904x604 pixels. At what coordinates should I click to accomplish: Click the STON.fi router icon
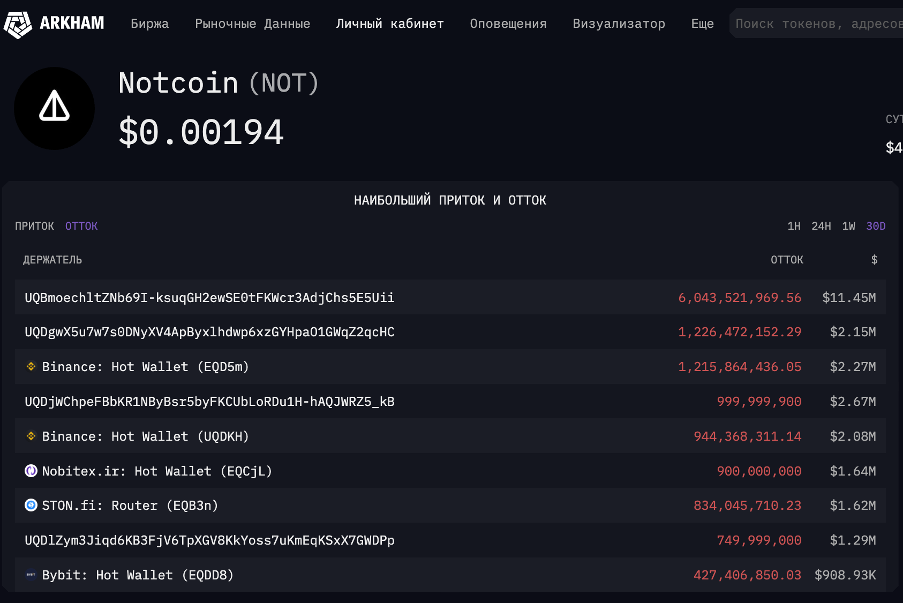pos(31,505)
